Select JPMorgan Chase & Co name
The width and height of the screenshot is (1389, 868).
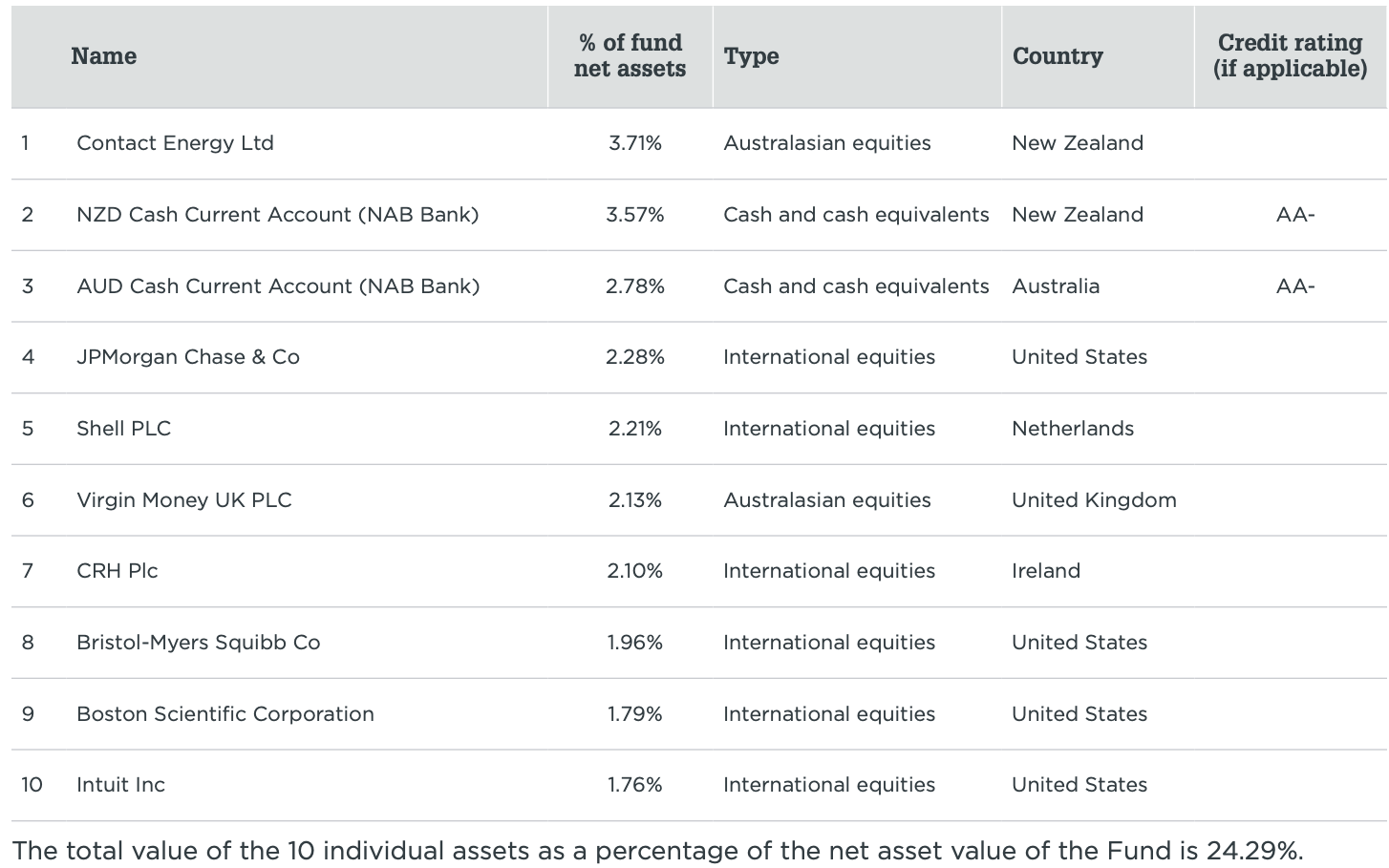click(188, 357)
